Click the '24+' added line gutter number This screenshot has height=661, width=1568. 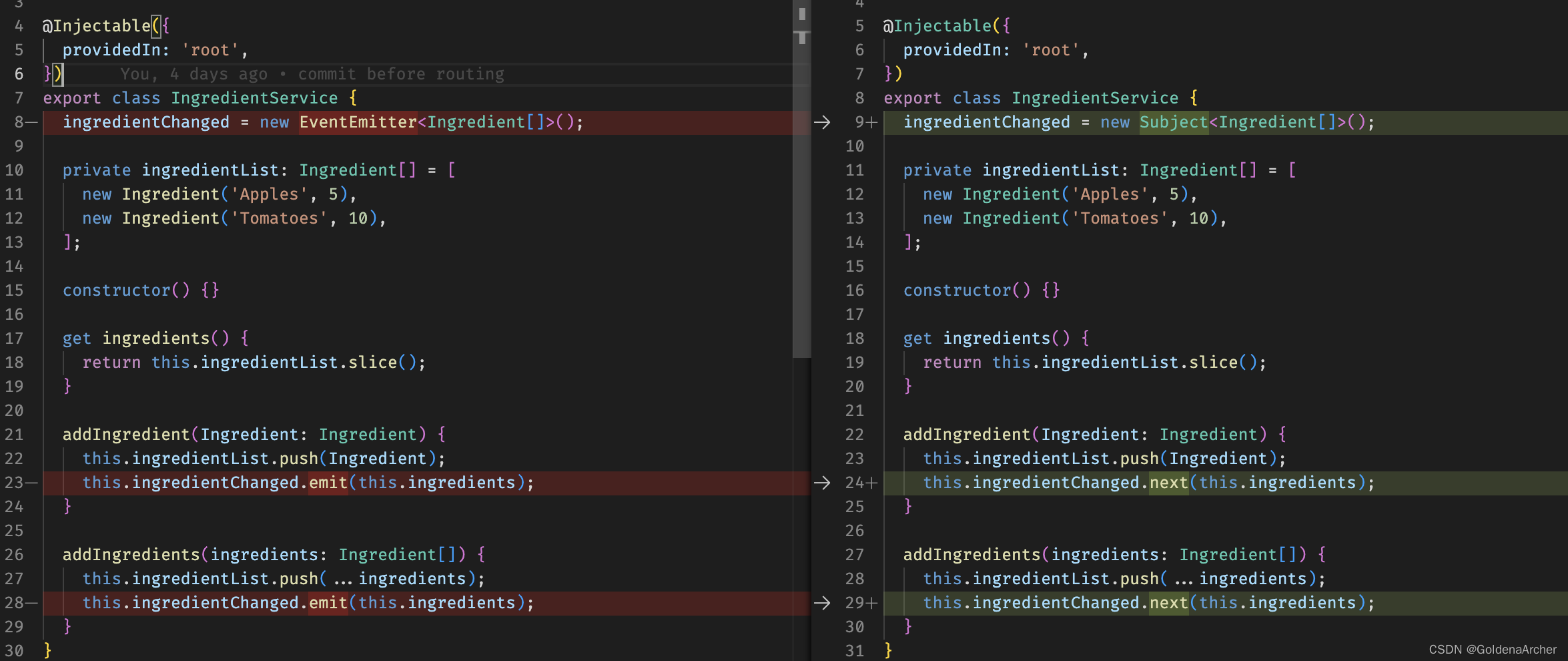point(861,483)
